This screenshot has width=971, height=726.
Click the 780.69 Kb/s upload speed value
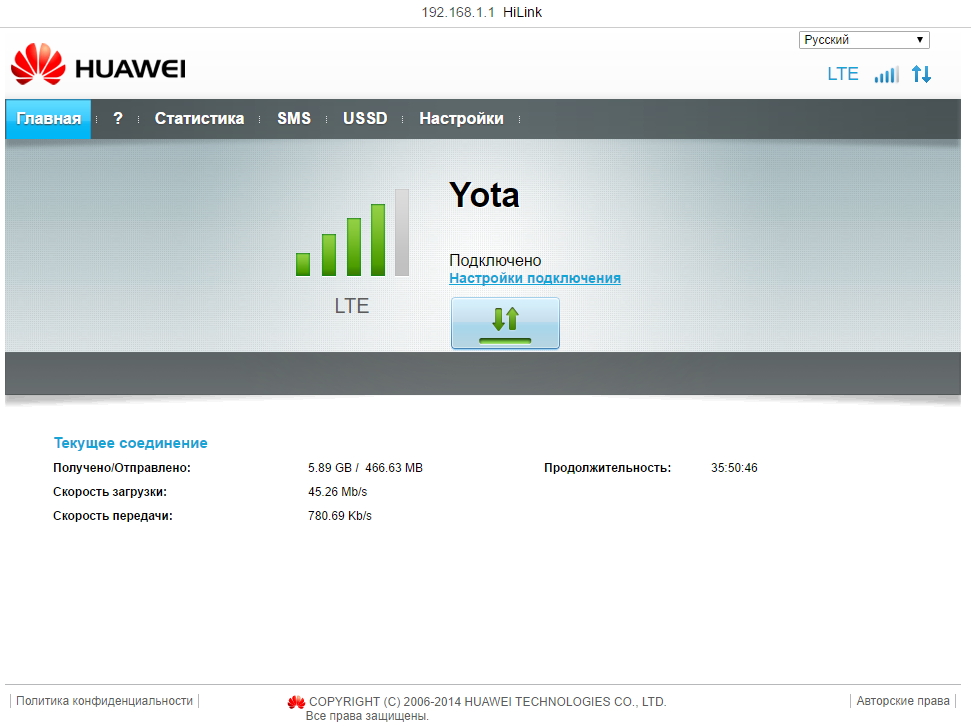click(339, 515)
